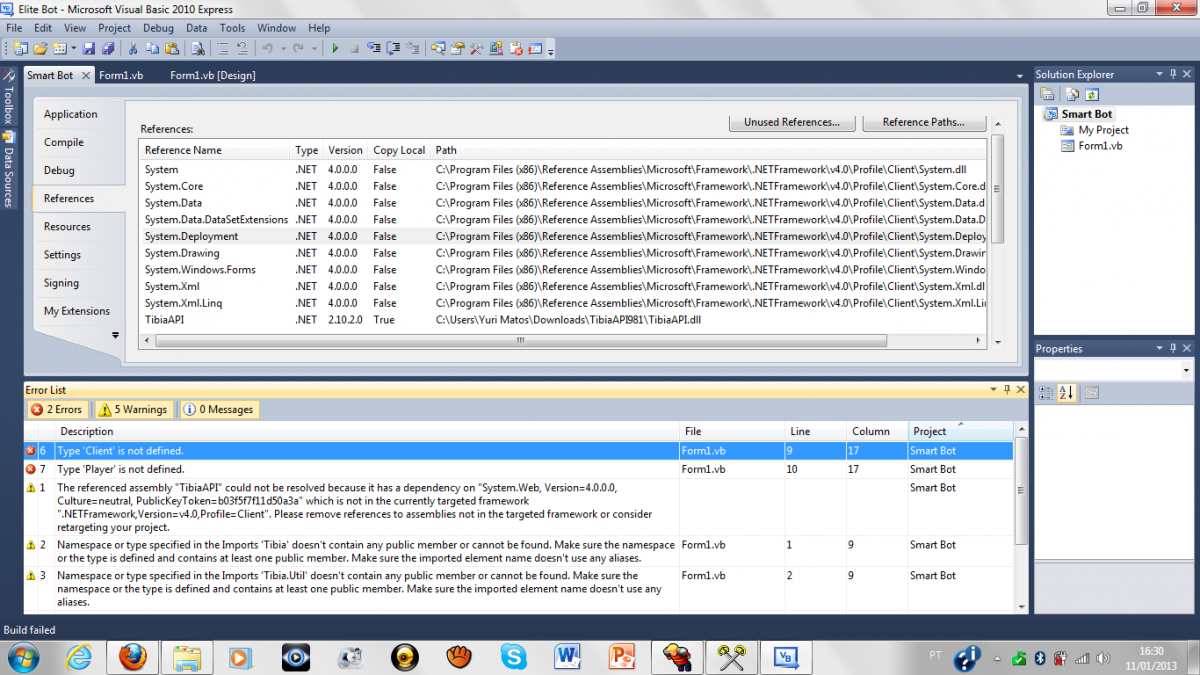
Task: Toggle the 0 Messages filter
Action: click(x=218, y=409)
